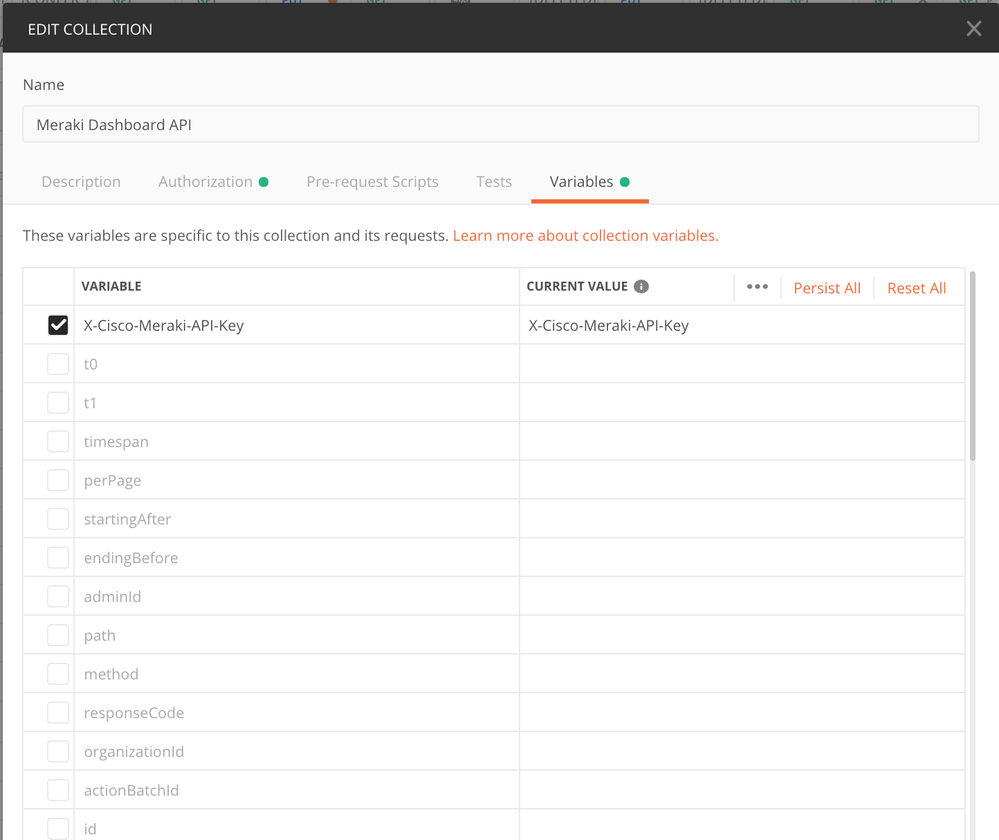This screenshot has height=840, width=999.
Task: Toggle the startingAfter variable checkbox
Action: click(58, 519)
